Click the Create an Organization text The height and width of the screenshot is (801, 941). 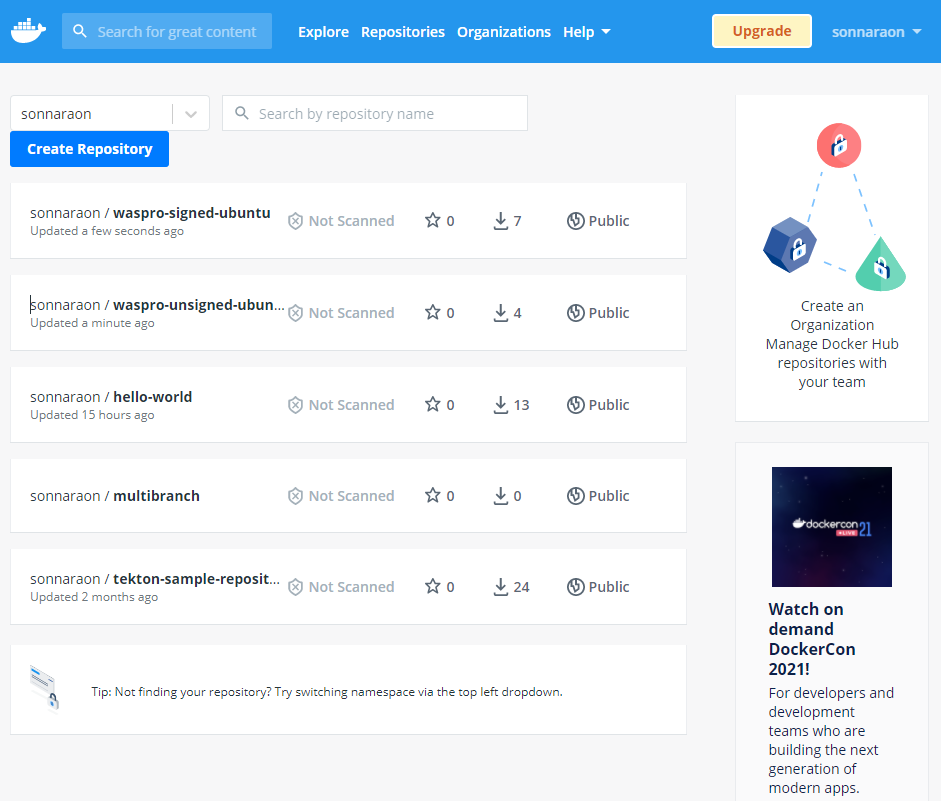pos(832,315)
